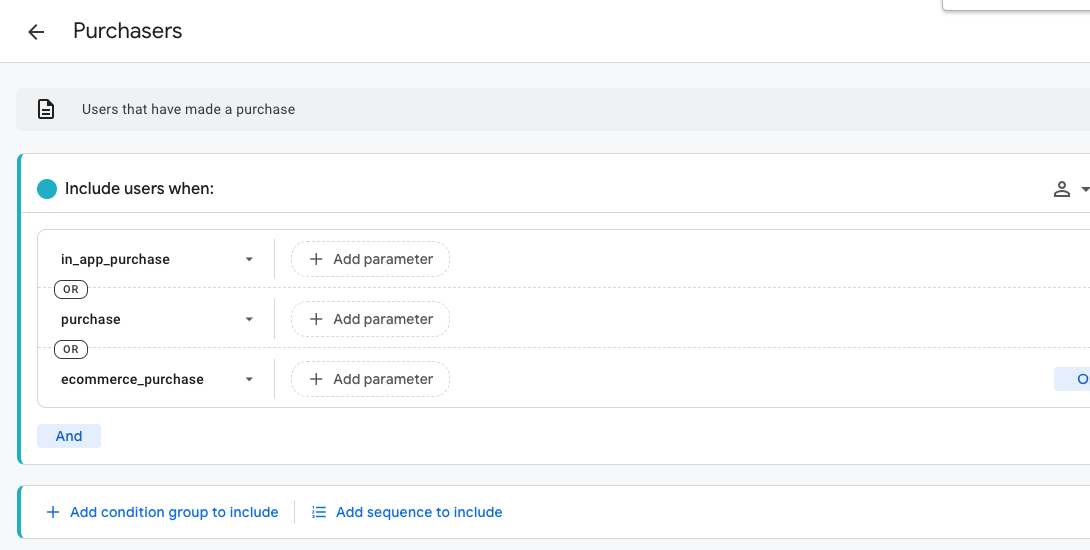Click the 'Include users when:' heading

pyautogui.click(x=139, y=188)
